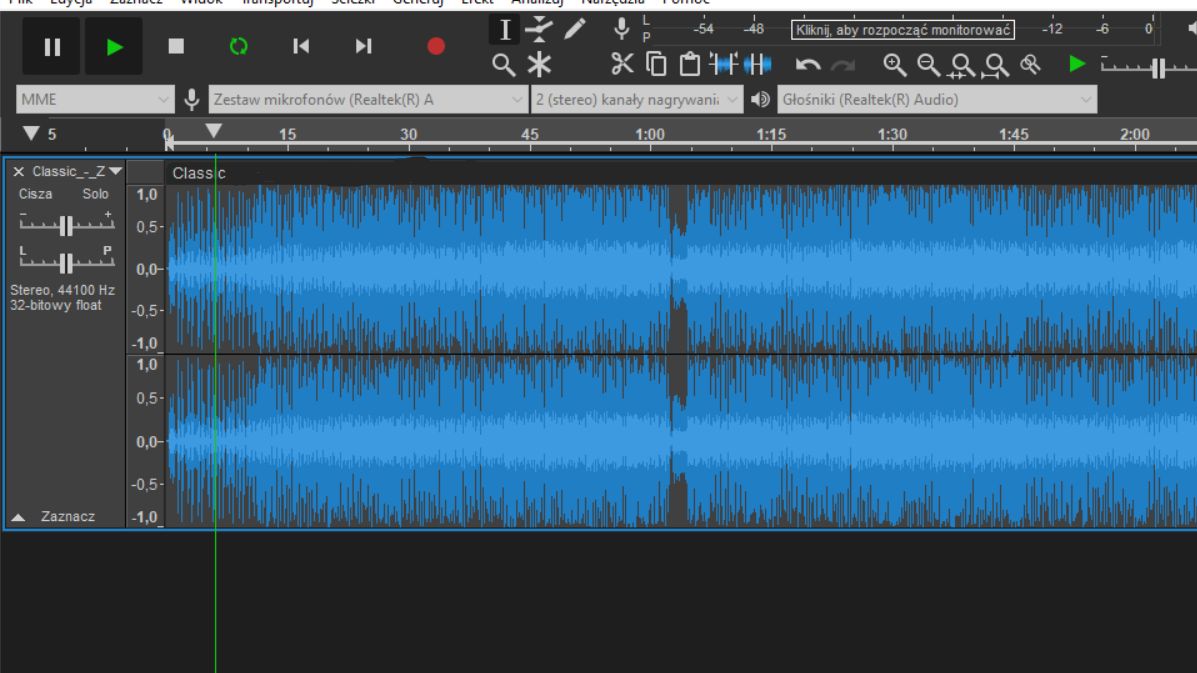1197x673 pixels.
Task: Adjust the track gain slider
Action: tap(66, 224)
